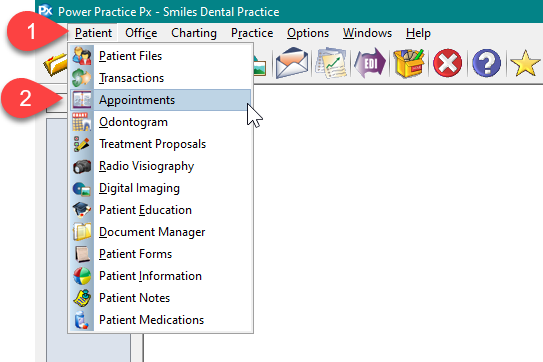This screenshot has height=362, width=543.
Task: Open the reports chart toolbar icon
Action: 331,63
